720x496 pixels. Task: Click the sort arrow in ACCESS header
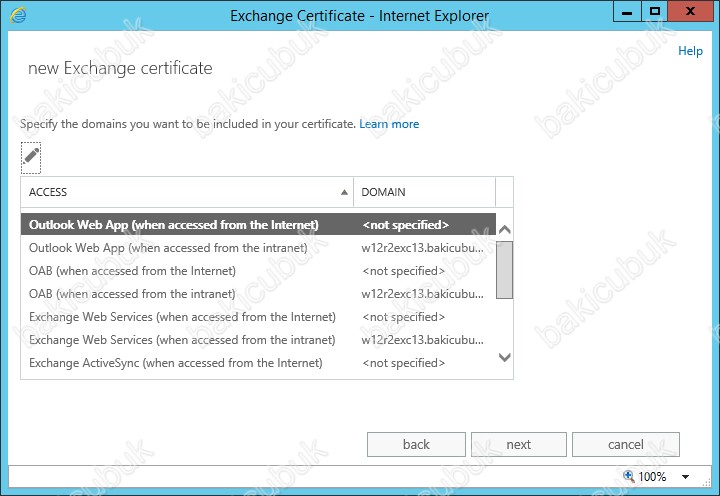344,192
